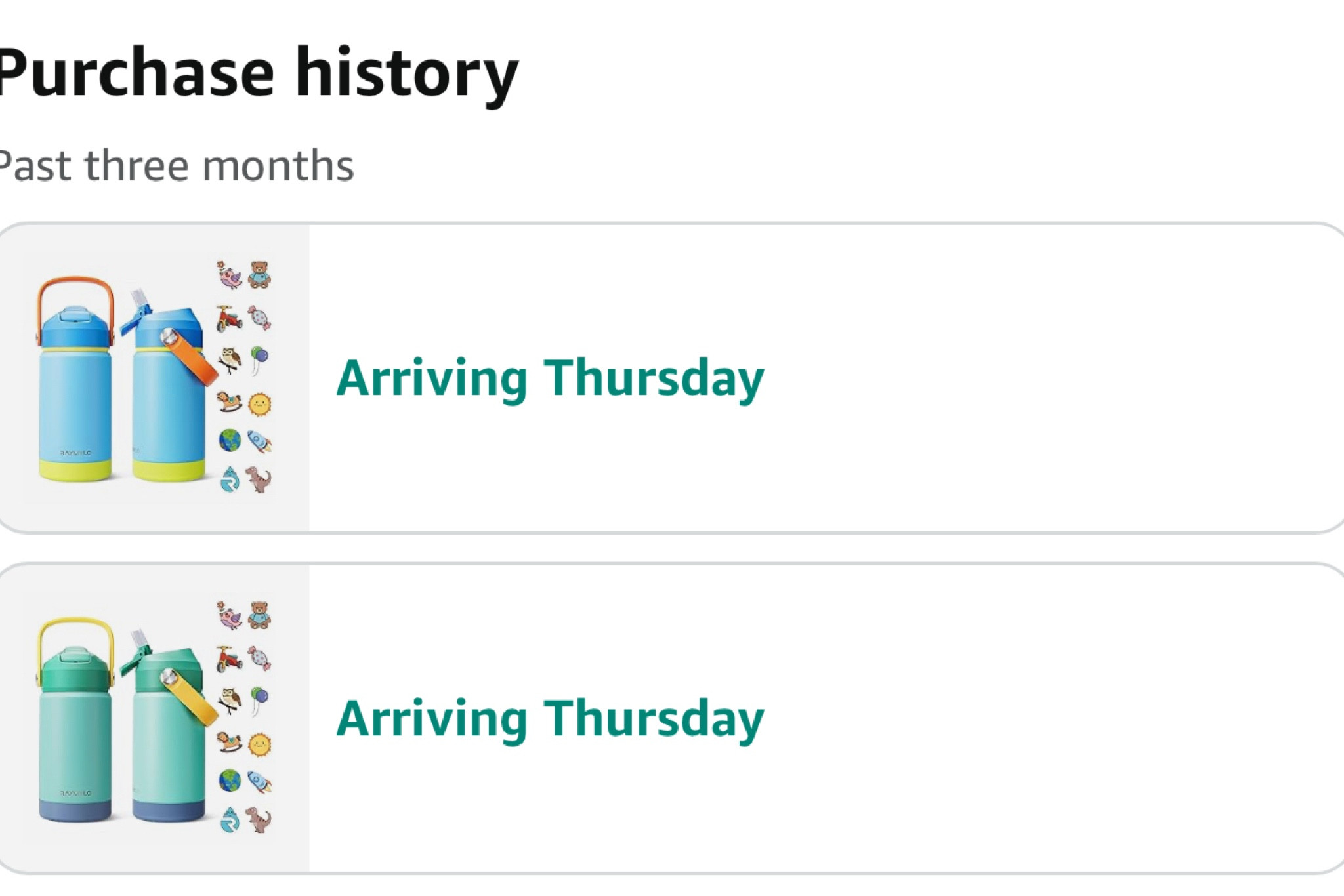Open the blue water bottle product thumbnail
Screen dimensions: 1344x896
(x=154, y=378)
